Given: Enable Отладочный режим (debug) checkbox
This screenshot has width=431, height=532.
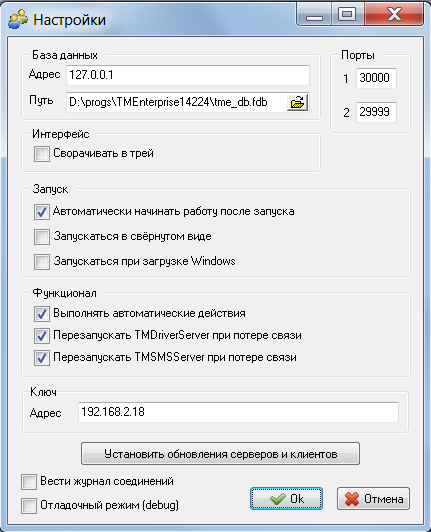Looking at the screenshot, I should 29,506.
